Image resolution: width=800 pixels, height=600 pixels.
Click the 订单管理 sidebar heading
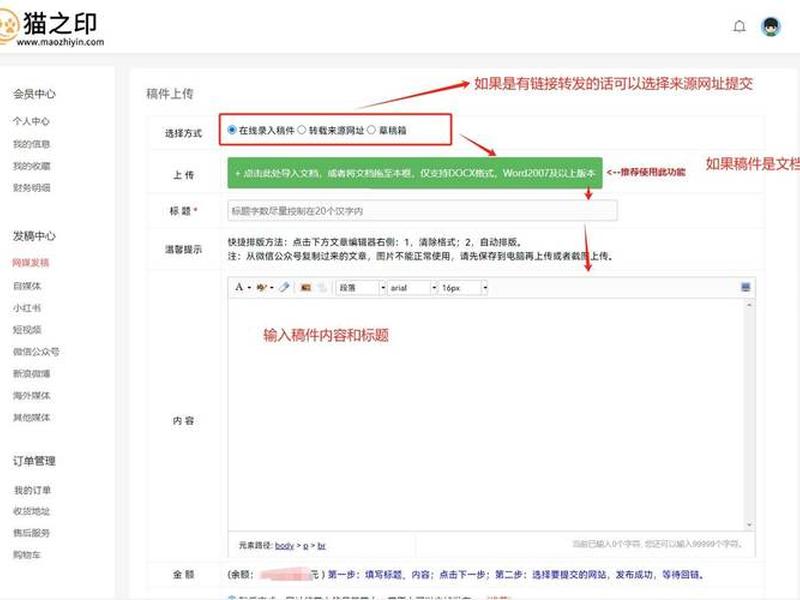[x=34, y=461]
